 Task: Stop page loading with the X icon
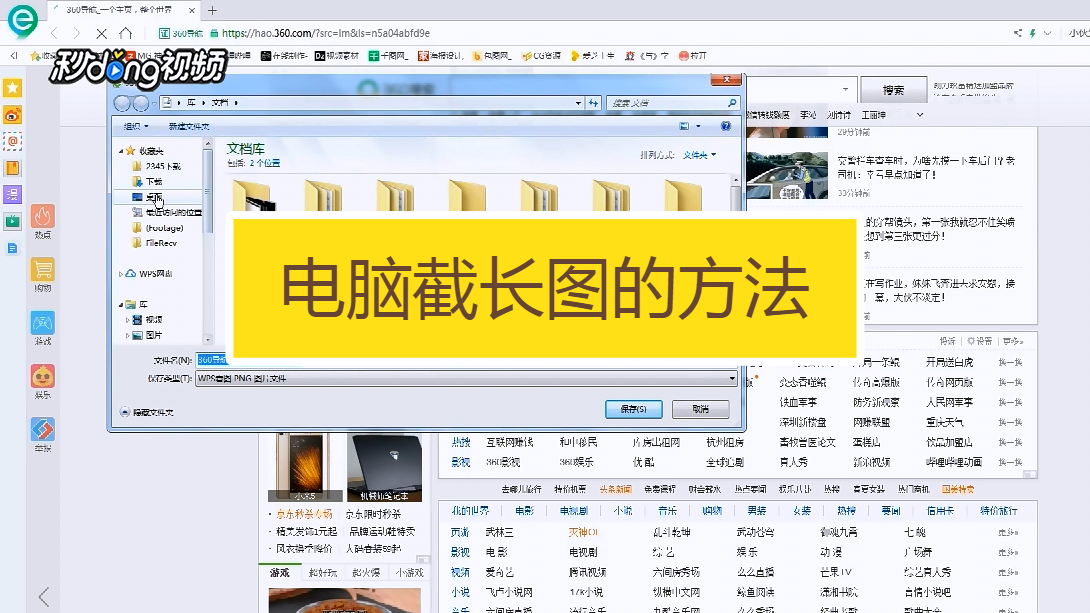[101, 33]
